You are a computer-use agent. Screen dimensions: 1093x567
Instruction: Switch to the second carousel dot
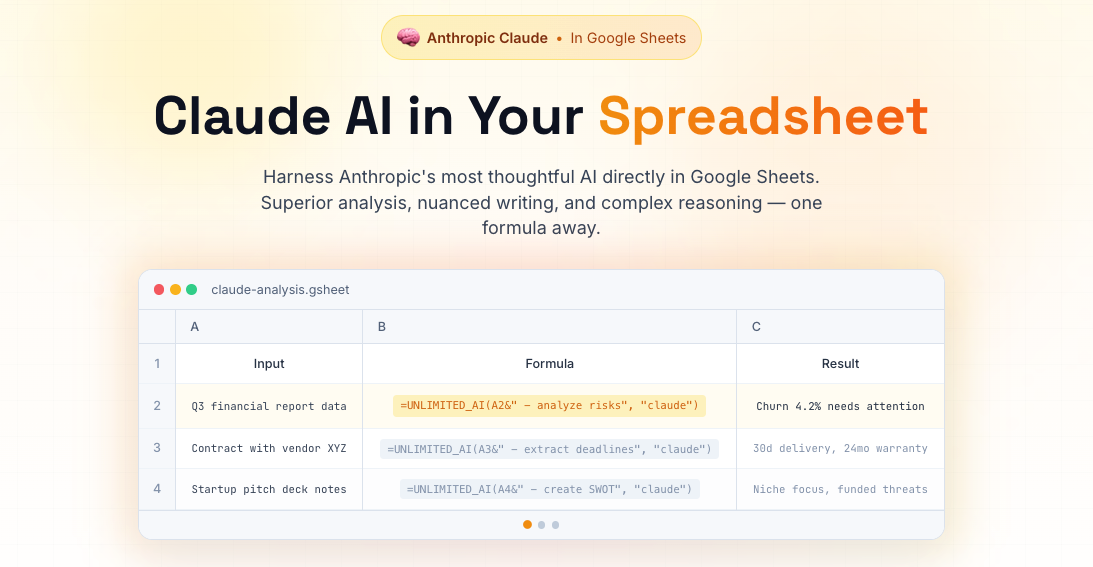pos(542,525)
